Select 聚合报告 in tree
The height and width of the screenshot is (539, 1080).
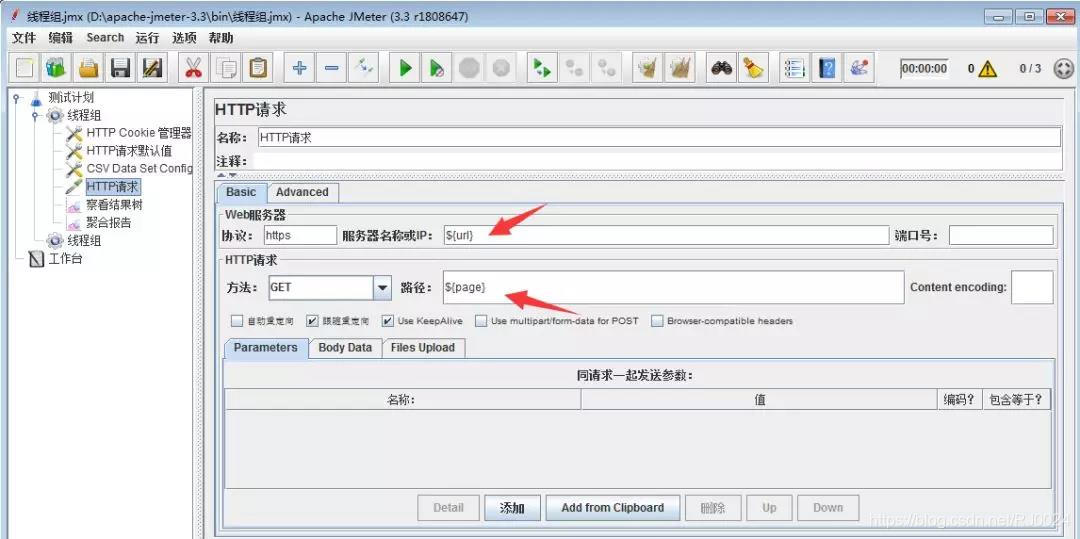[109, 222]
